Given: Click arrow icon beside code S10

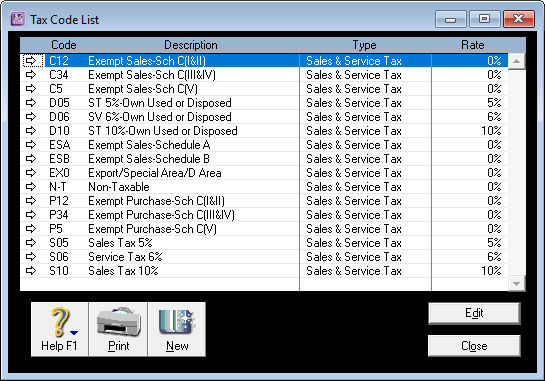Looking at the screenshot, I should pyautogui.click(x=31, y=271).
